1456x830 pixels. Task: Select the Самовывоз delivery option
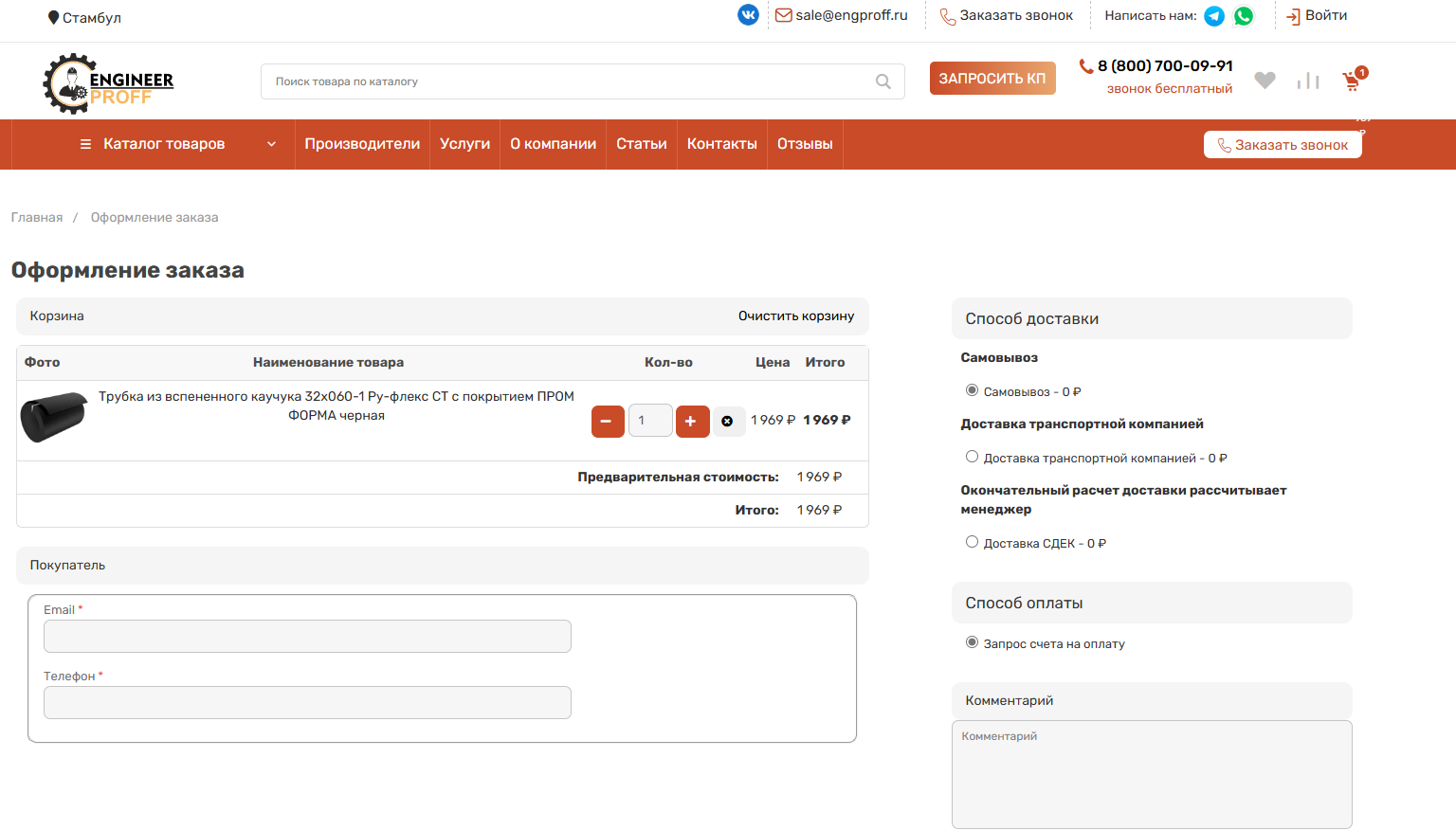pyautogui.click(x=972, y=390)
